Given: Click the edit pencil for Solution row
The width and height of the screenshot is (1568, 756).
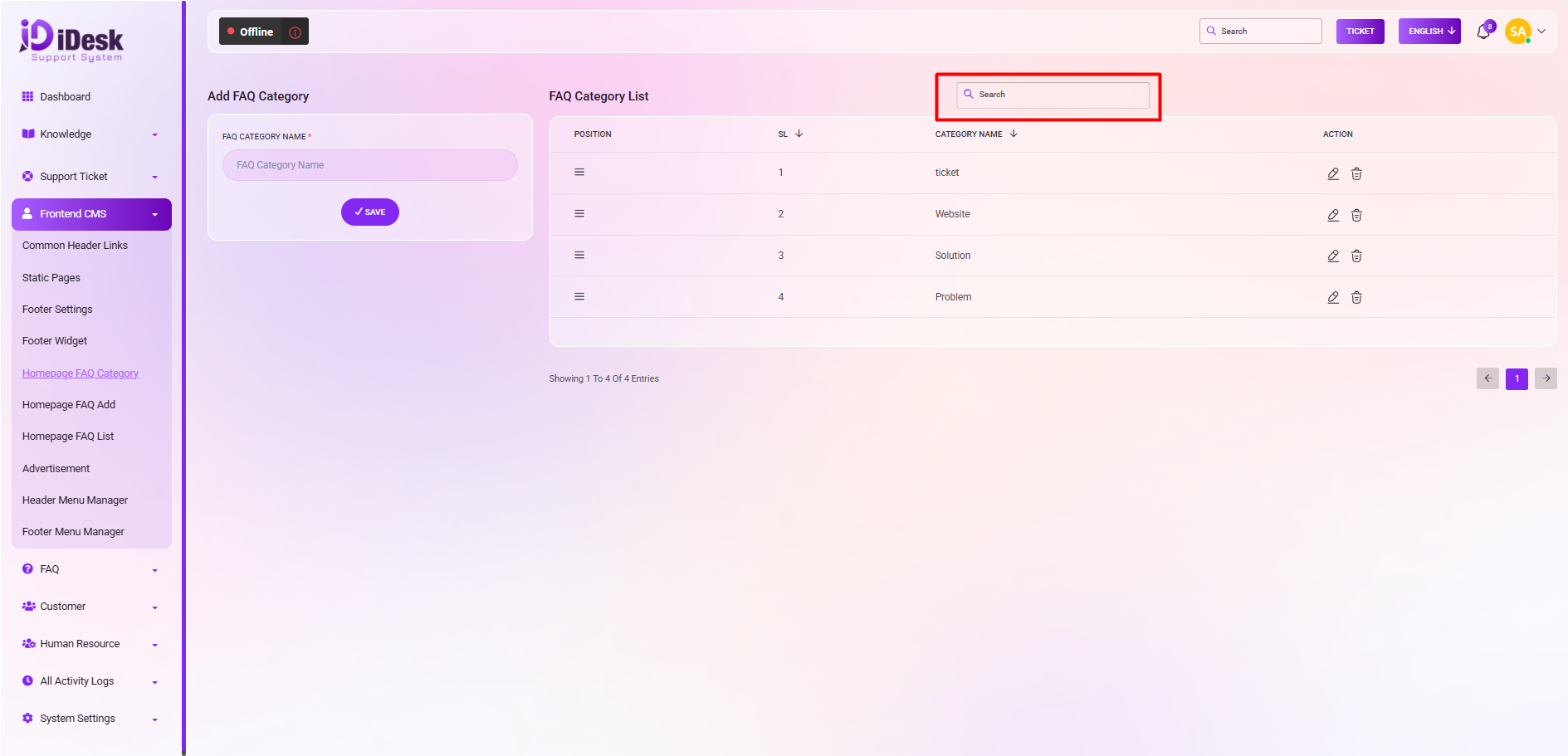Looking at the screenshot, I should 1332,256.
